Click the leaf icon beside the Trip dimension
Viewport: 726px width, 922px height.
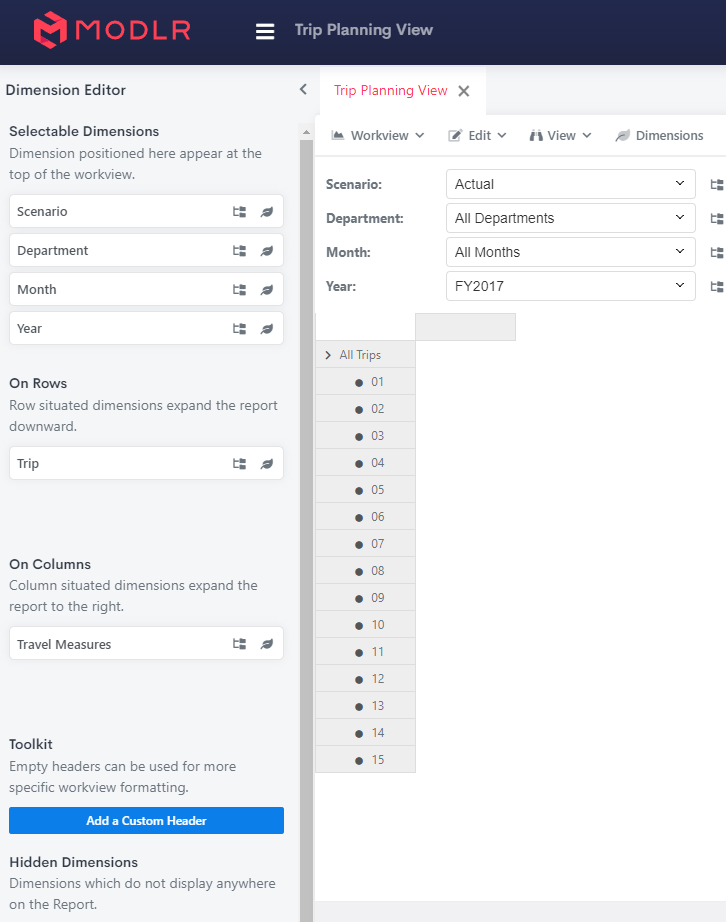coord(266,463)
